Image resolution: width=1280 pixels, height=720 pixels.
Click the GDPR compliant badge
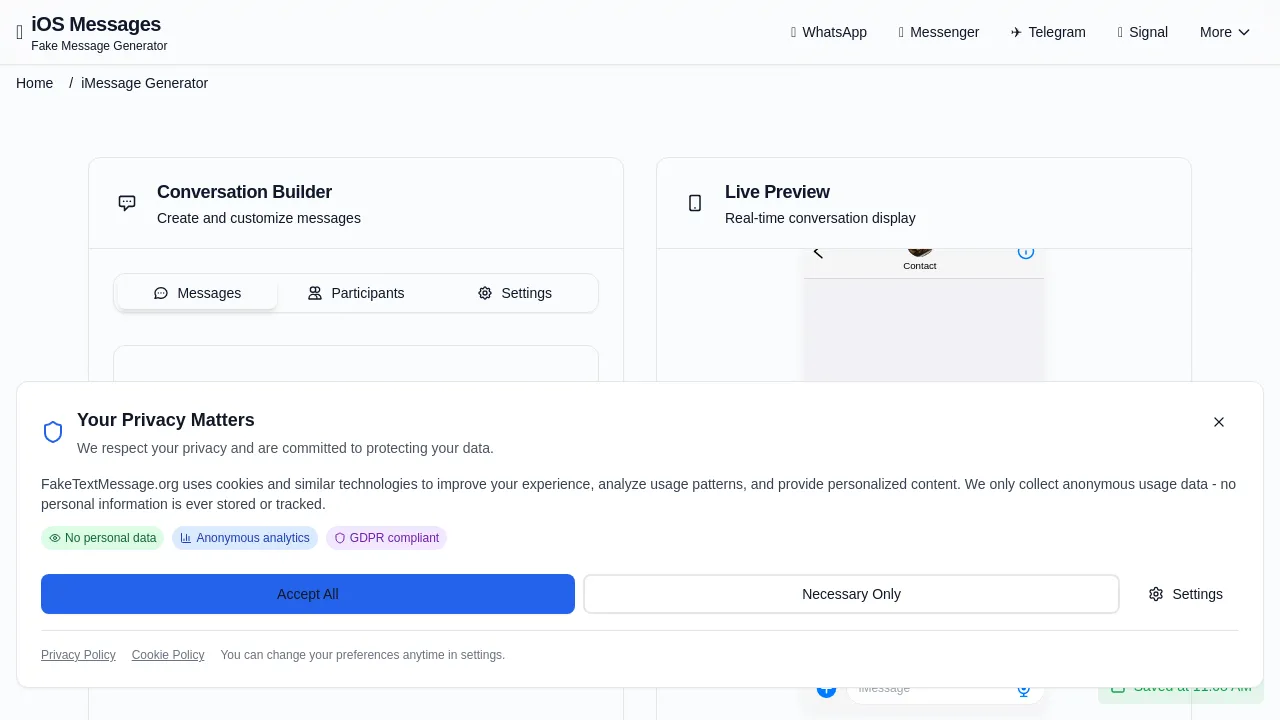[x=386, y=538]
